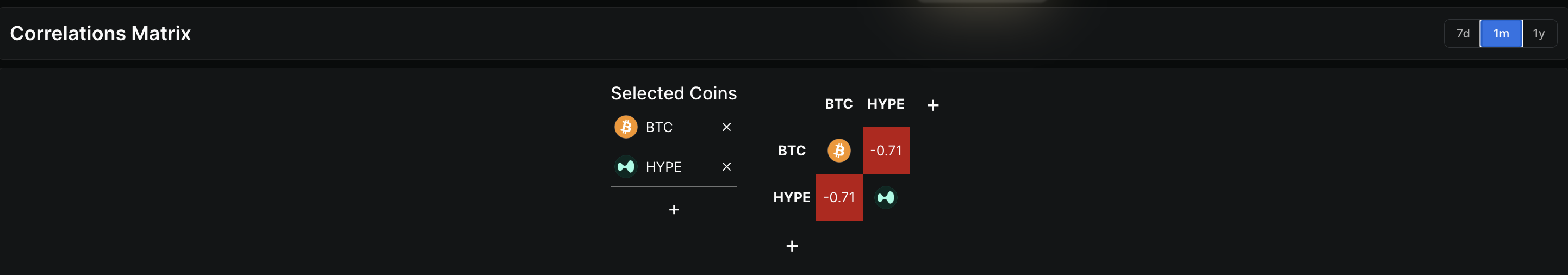
Task: Click the HYPE logo in Selected Coins
Action: 626,167
